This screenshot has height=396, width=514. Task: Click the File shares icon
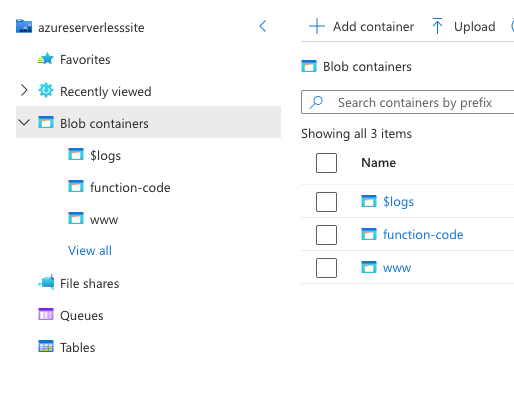pyautogui.click(x=46, y=283)
